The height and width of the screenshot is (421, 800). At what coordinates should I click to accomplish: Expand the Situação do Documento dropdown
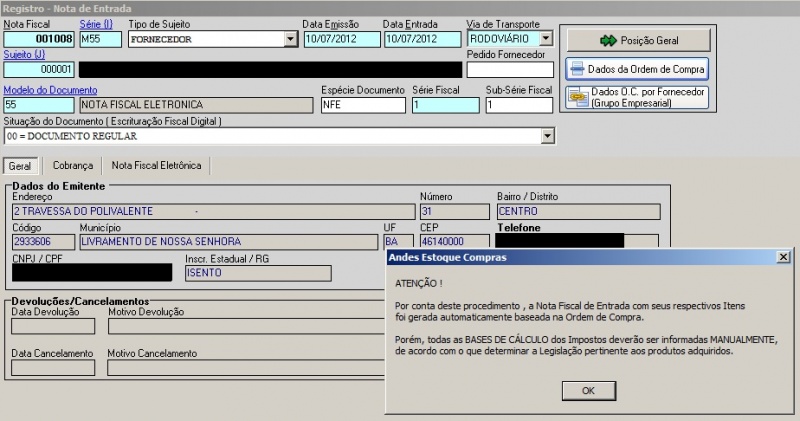tap(547, 136)
